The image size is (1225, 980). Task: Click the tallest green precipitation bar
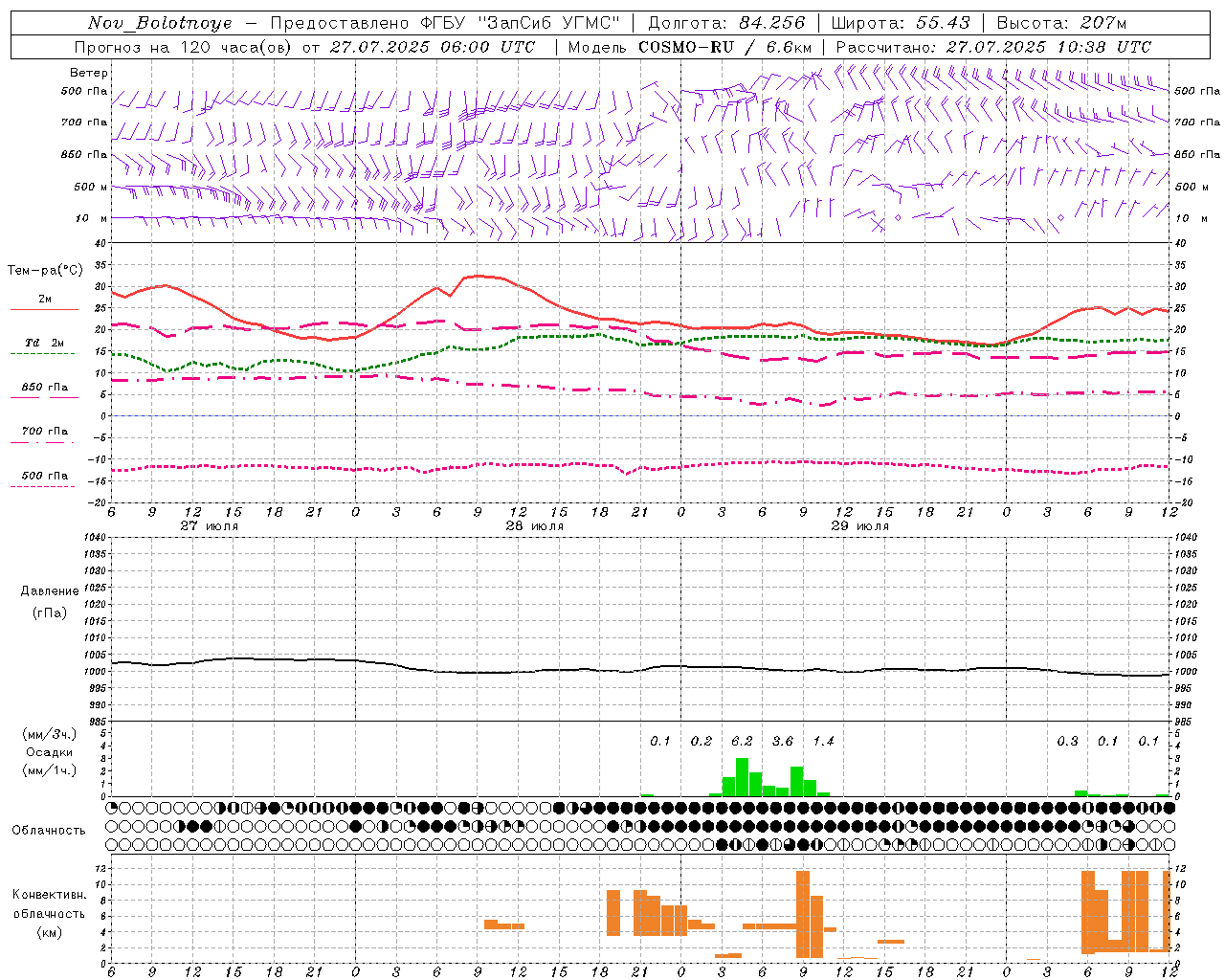[x=742, y=777]
